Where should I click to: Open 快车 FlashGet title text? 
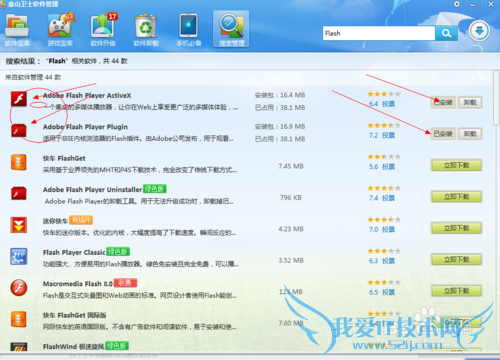click(x=64, y=158)
